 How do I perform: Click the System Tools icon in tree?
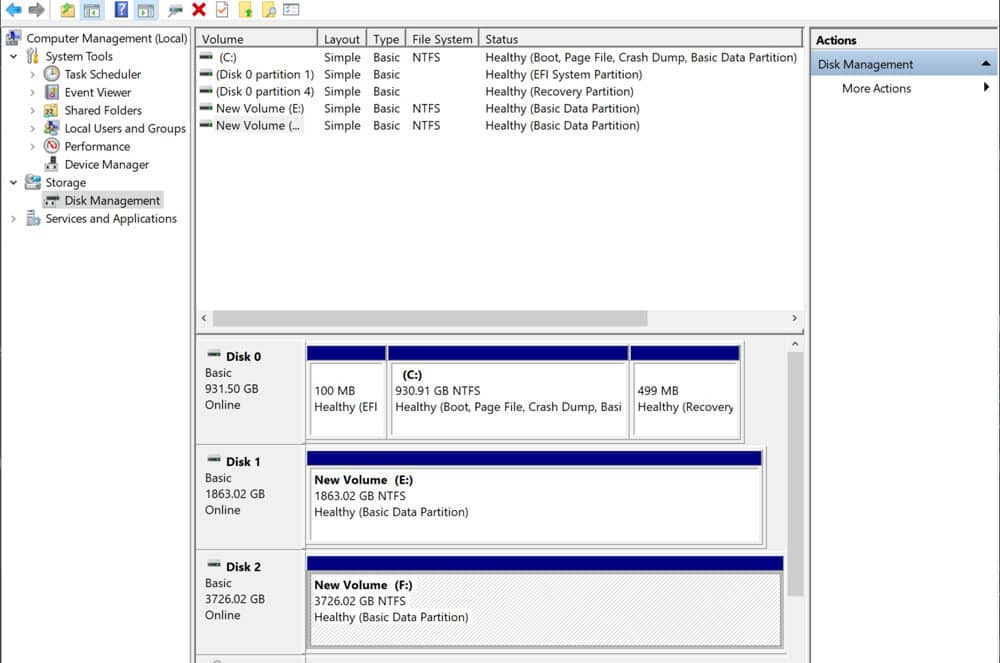pyautogui.click(x=32, y=56)
